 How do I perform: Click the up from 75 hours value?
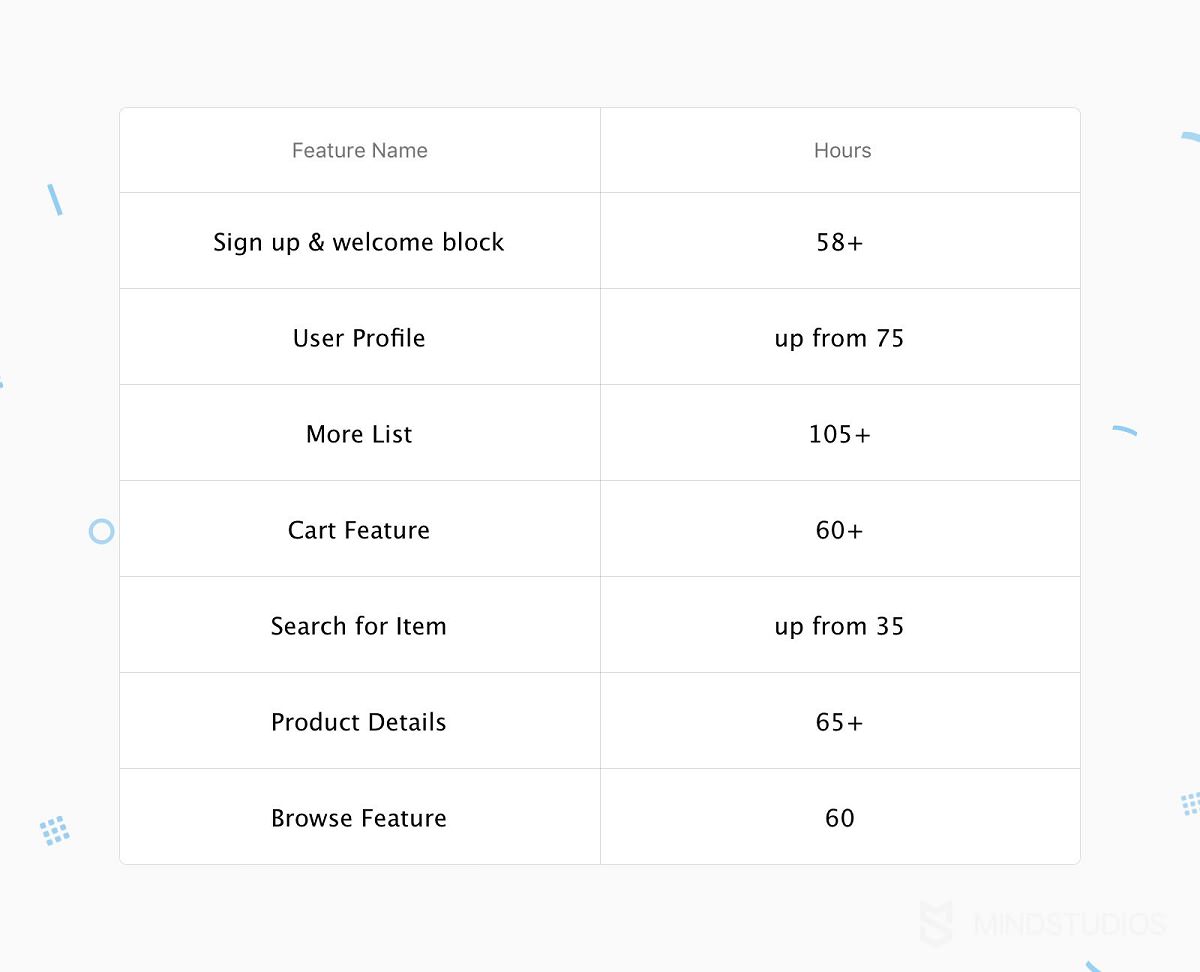(839, 339)
